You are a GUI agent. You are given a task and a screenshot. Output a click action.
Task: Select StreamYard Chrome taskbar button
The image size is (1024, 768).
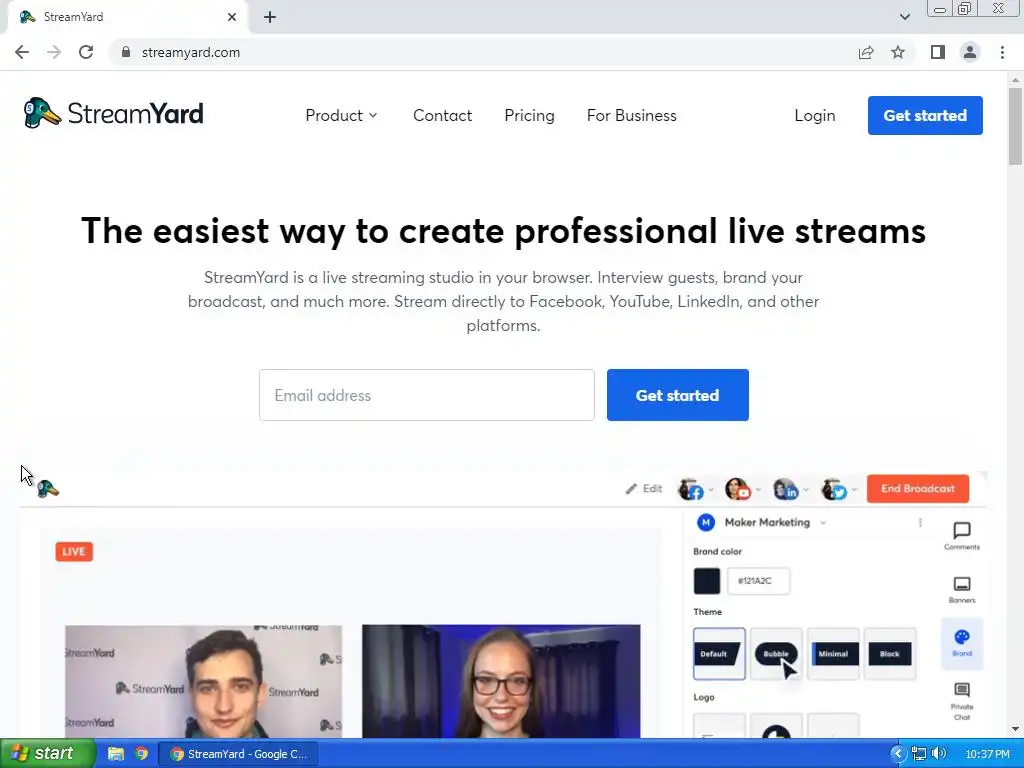point(238,754)
